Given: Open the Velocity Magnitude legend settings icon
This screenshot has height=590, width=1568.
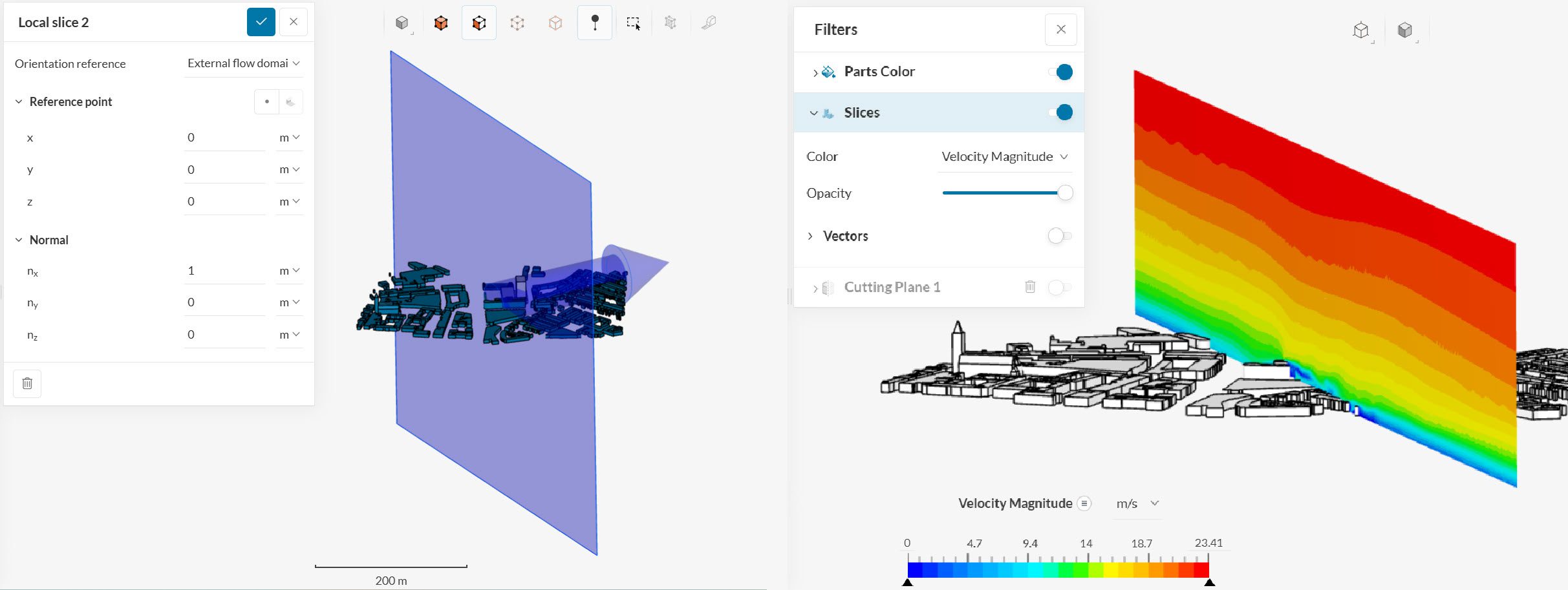Looking at the screenshot, I should (x=1084, y=503).
